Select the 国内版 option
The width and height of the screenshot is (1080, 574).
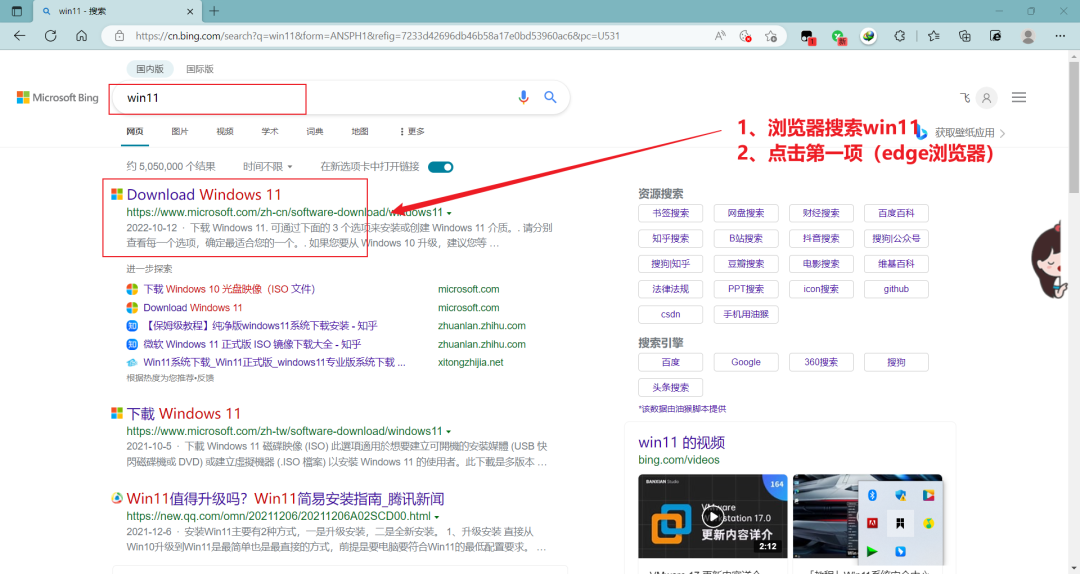(150, 69)
